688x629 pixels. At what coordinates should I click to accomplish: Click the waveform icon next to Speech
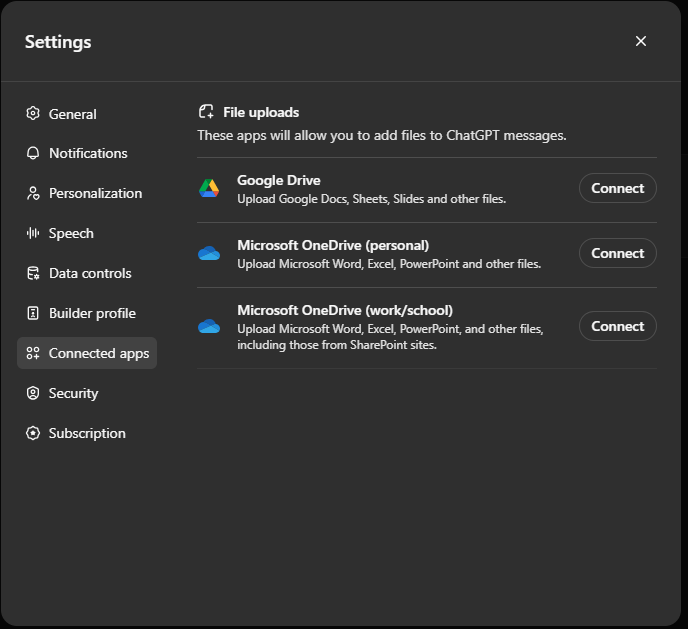click(33, 233)
